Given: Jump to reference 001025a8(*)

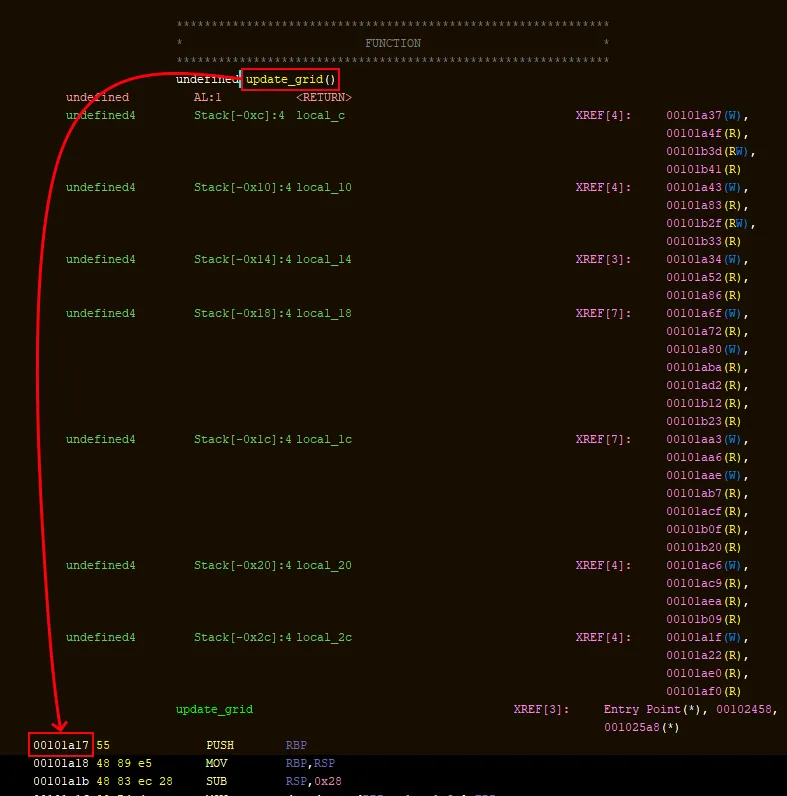Looking at the screenshot, I should point(641,727).
